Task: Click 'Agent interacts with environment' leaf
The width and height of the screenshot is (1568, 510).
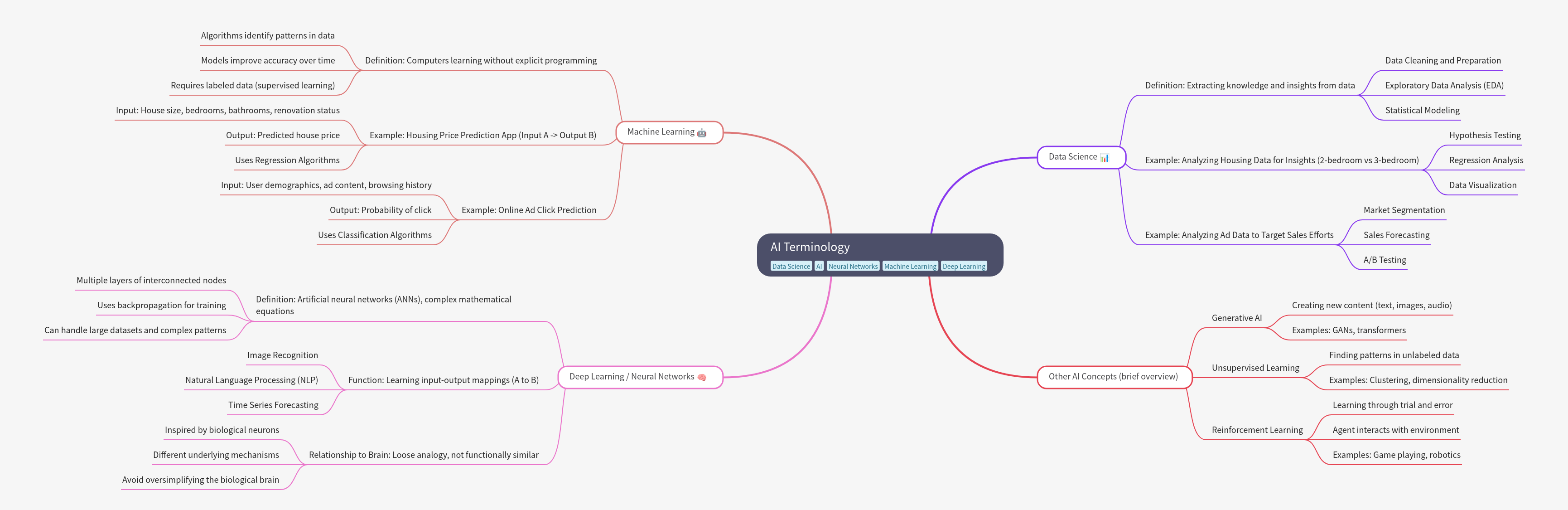Action: (x=1395, y=430)
